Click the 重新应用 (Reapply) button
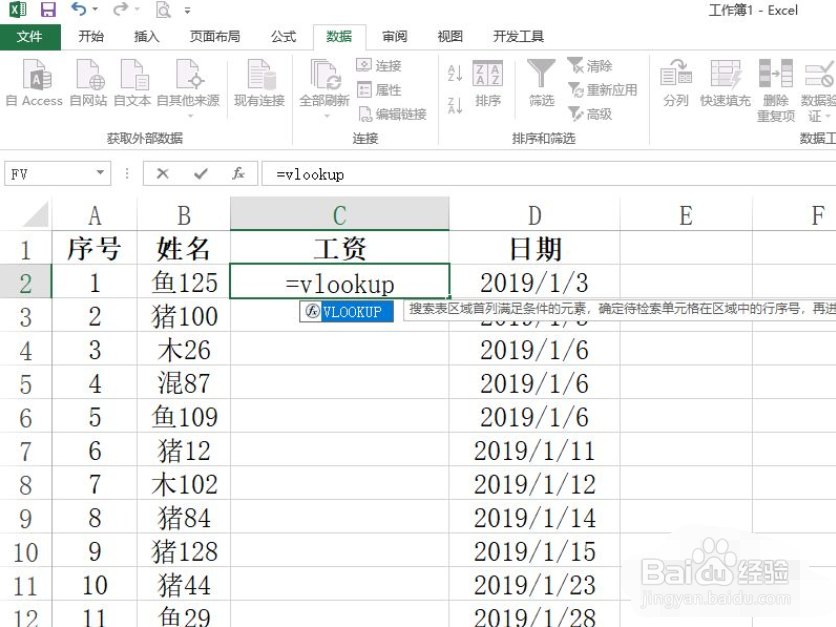Screen dimensions: 836x627 [x=602, y=90]
